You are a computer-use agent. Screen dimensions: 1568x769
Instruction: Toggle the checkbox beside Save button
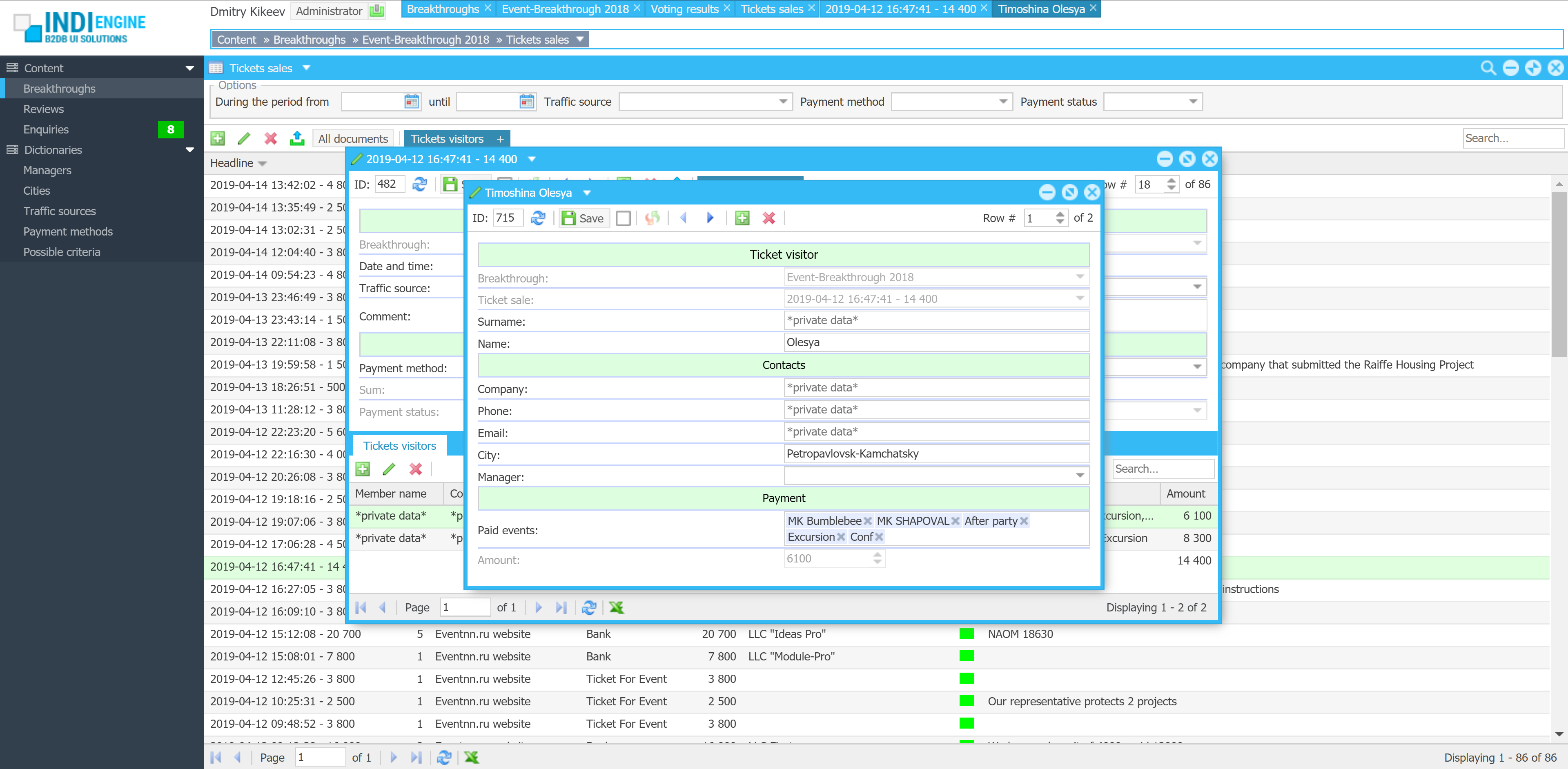(x=623, y=218)
